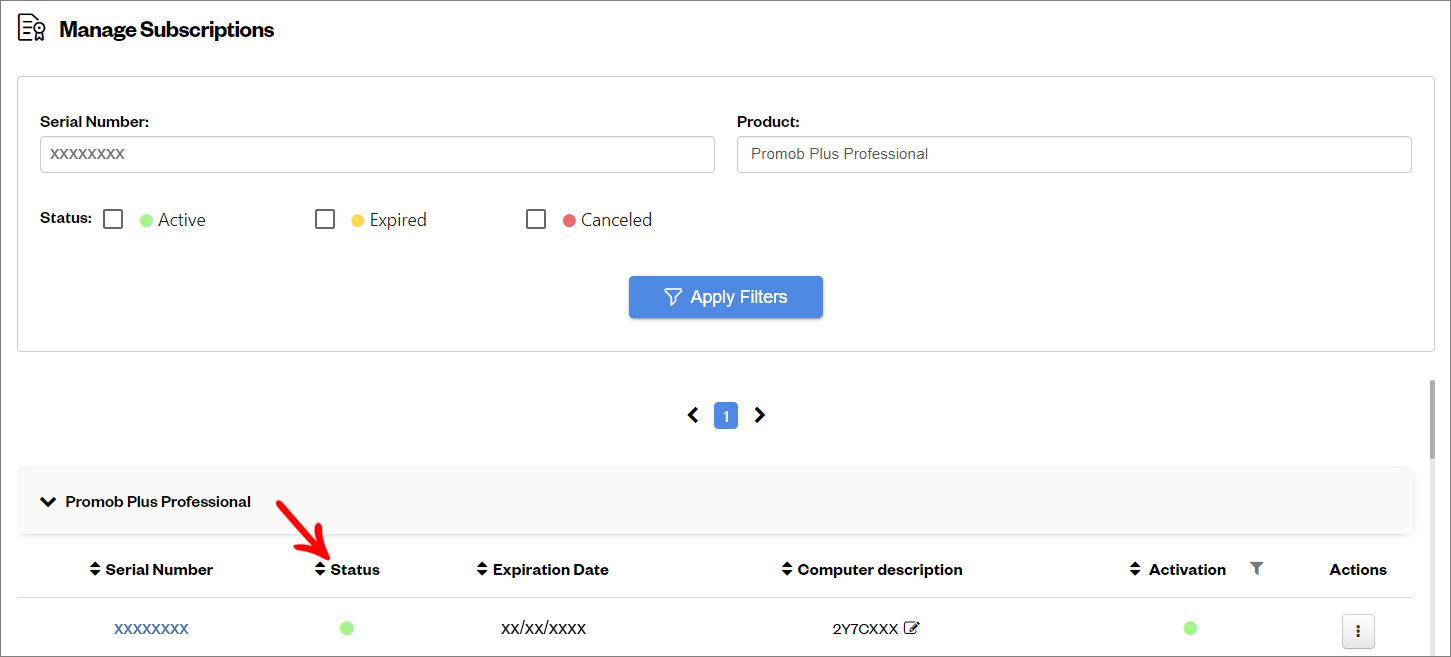This screenshot has width=1451, height=657.
Task: Click the Apply Filters button
Action: point(726,297)
